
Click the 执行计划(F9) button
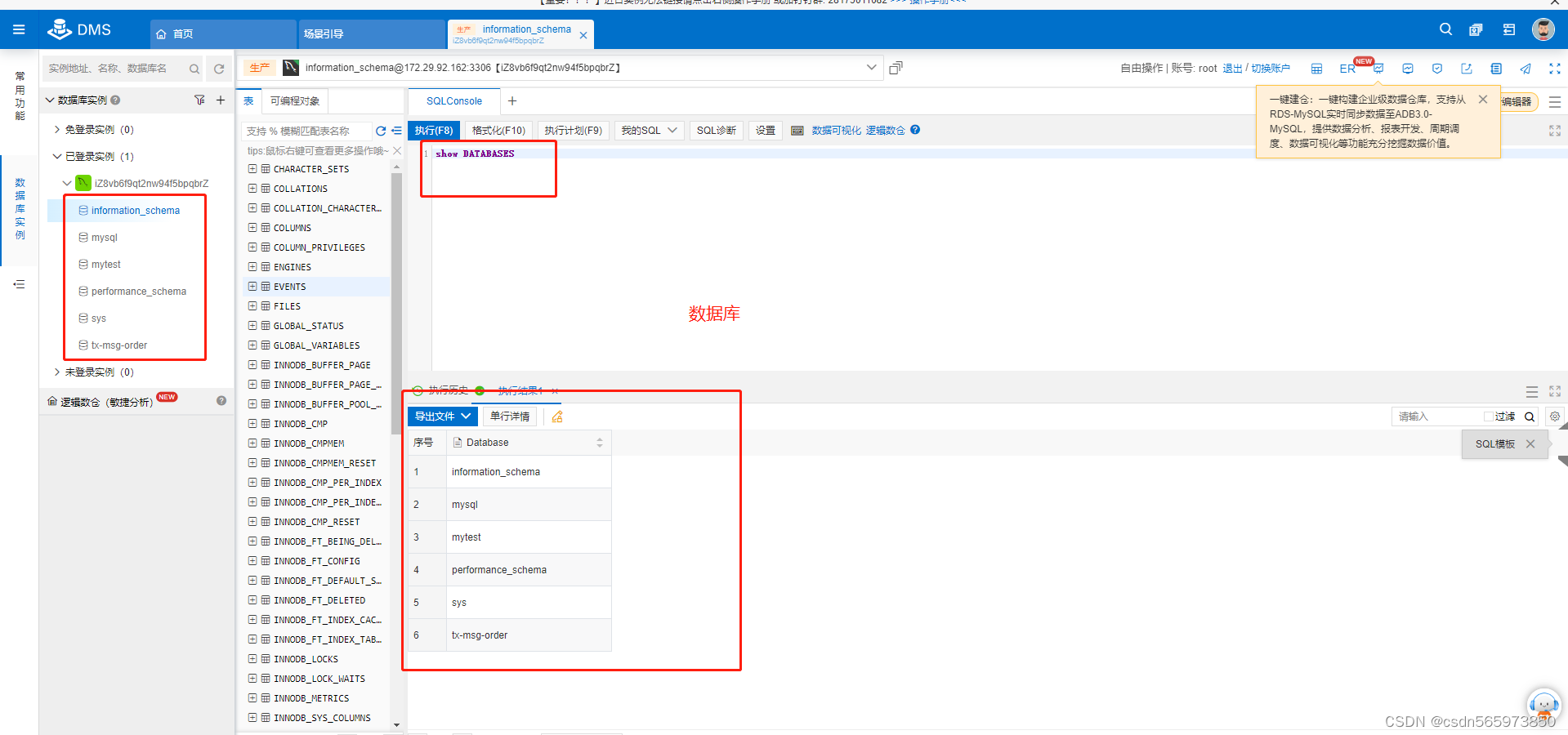573,131
